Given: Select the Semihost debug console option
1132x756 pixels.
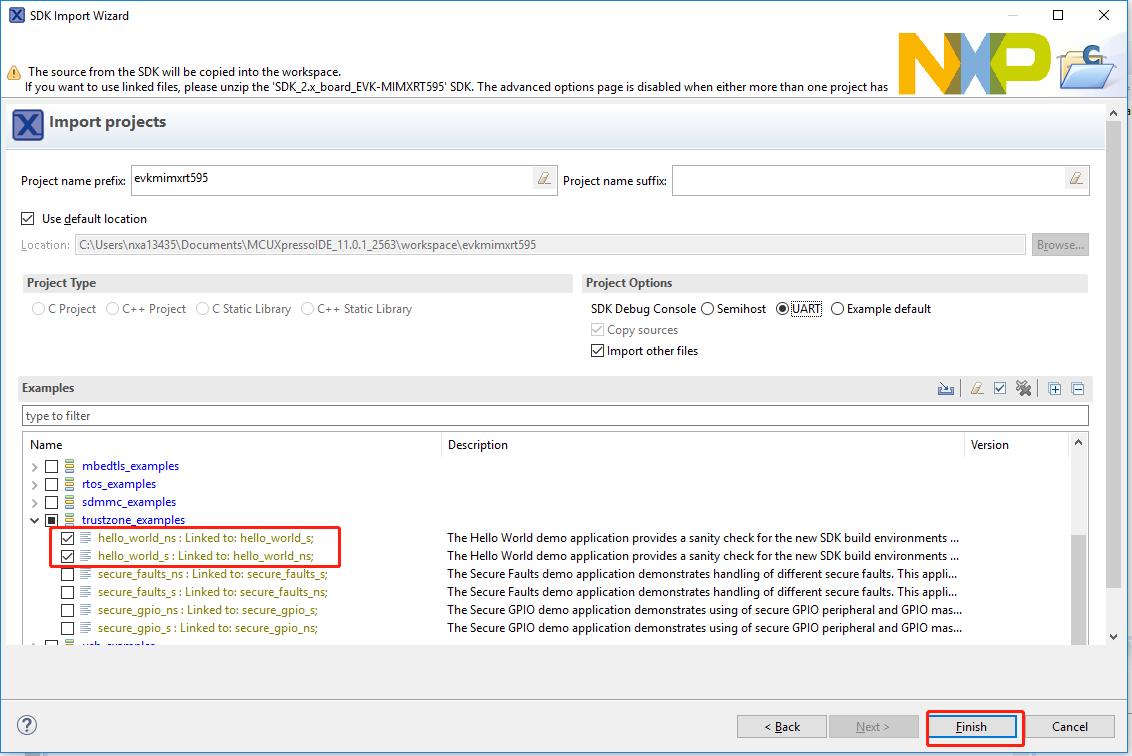Looking at the screenshot, I should tap(708, 309).
